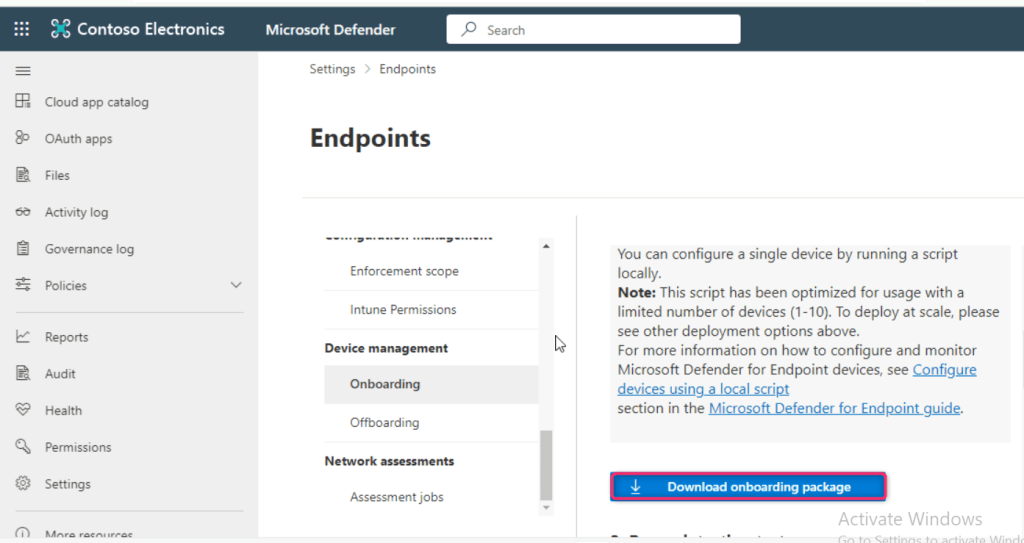The width and height of the screenshot is (1024, 543).
Task: Open the Activity log glasses icon
Action: 23,212
